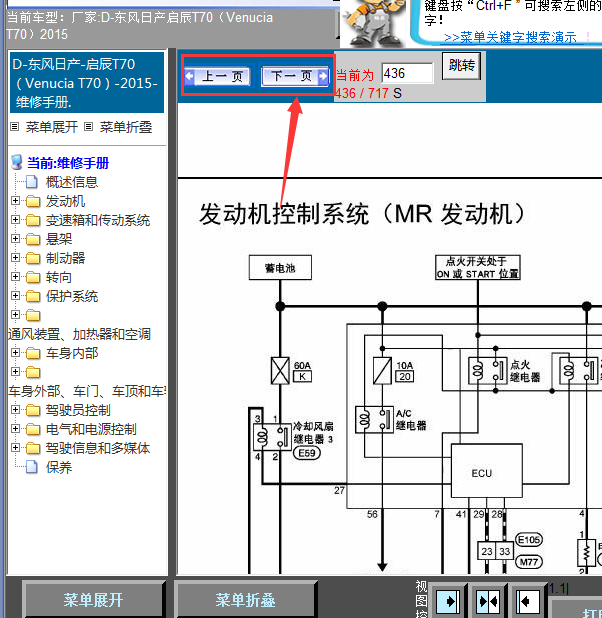Expand the 驾驶信息和多媒体 folder

tap(15, 447)
